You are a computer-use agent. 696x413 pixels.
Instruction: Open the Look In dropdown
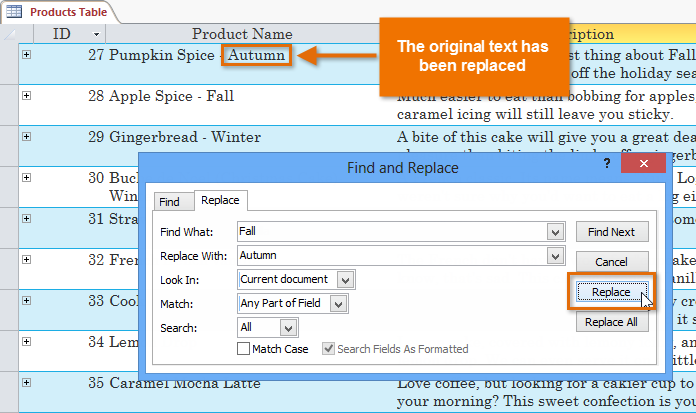point(345,280)
